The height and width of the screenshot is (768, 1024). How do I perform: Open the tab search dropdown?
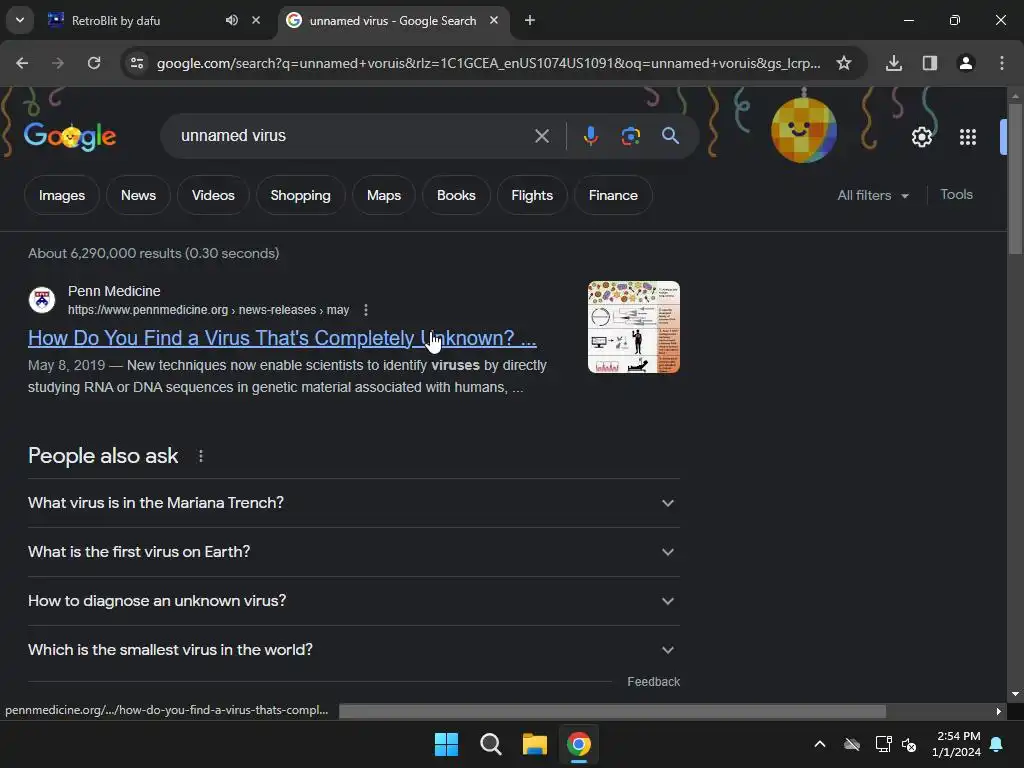[20, 20]
